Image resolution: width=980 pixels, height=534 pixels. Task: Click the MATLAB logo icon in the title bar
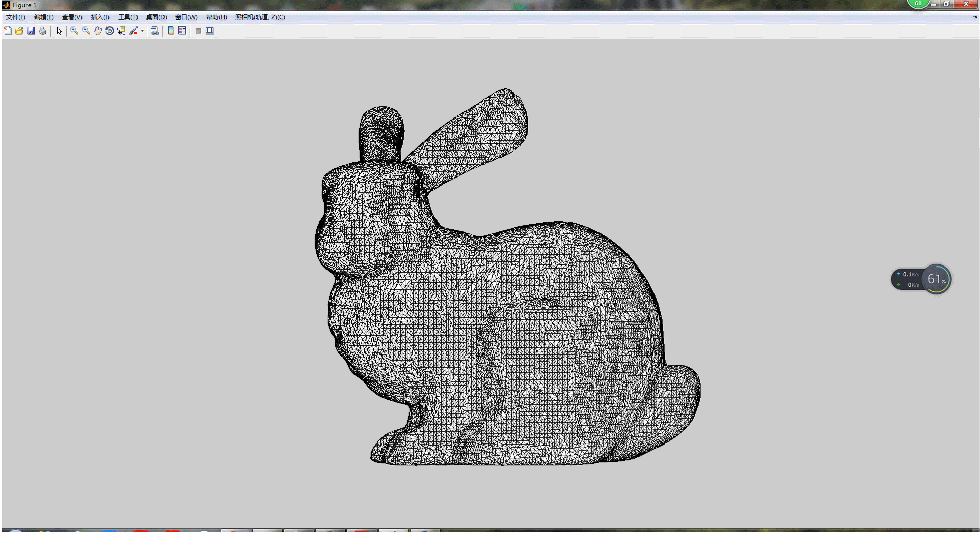[6, 5]
